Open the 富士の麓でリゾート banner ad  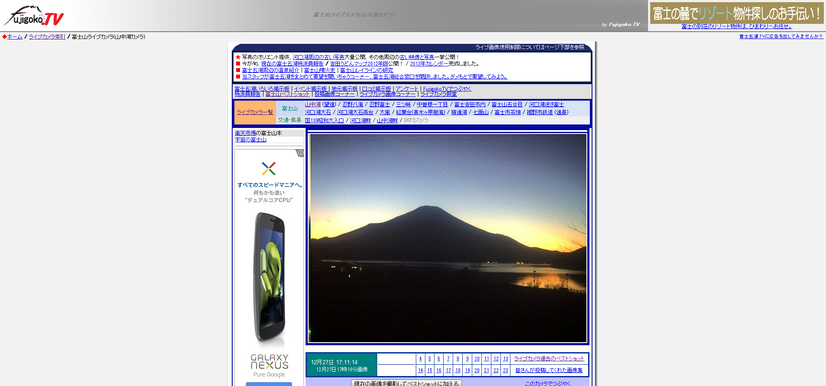point(736,13)
